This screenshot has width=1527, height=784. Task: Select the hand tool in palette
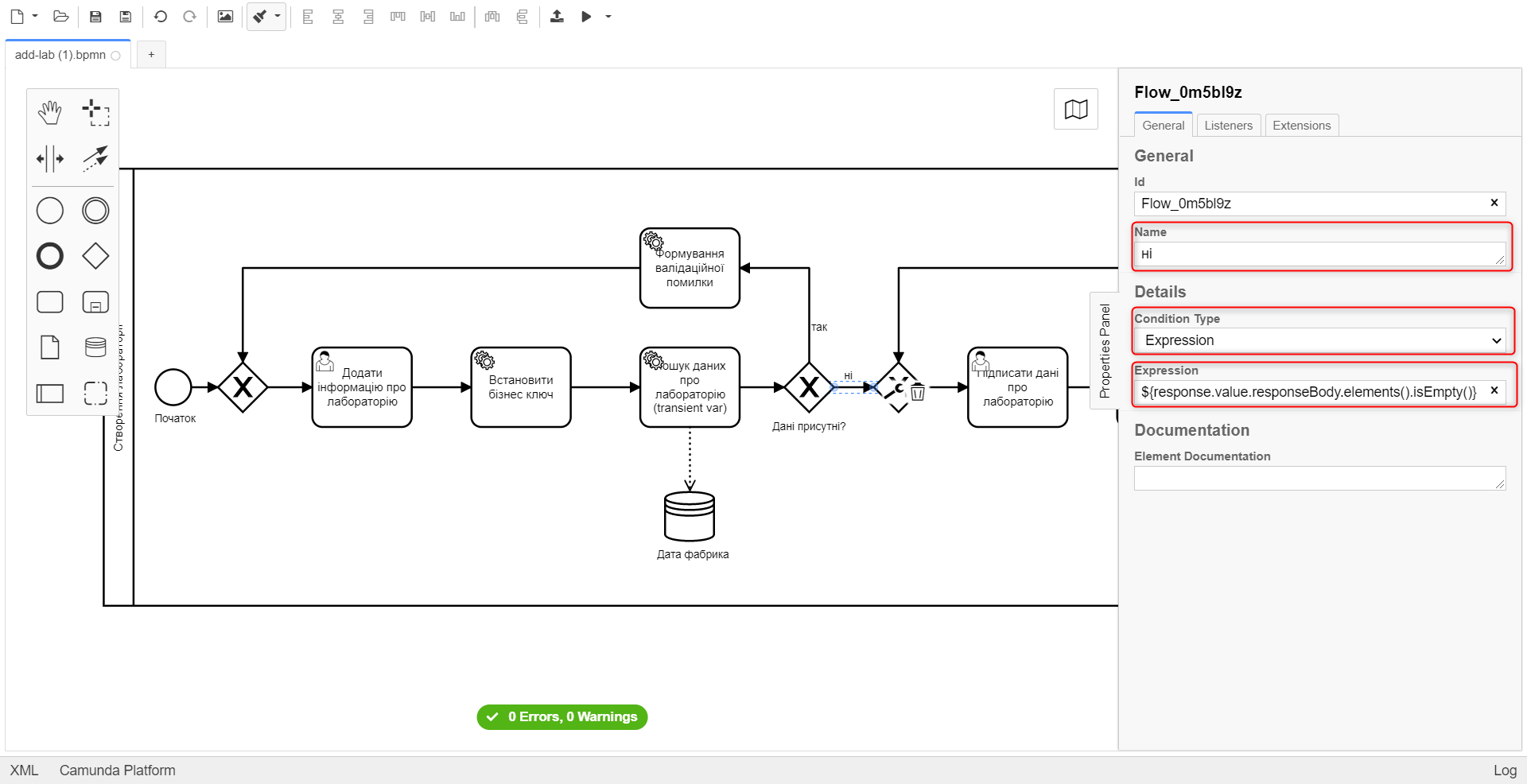[50, 113]
